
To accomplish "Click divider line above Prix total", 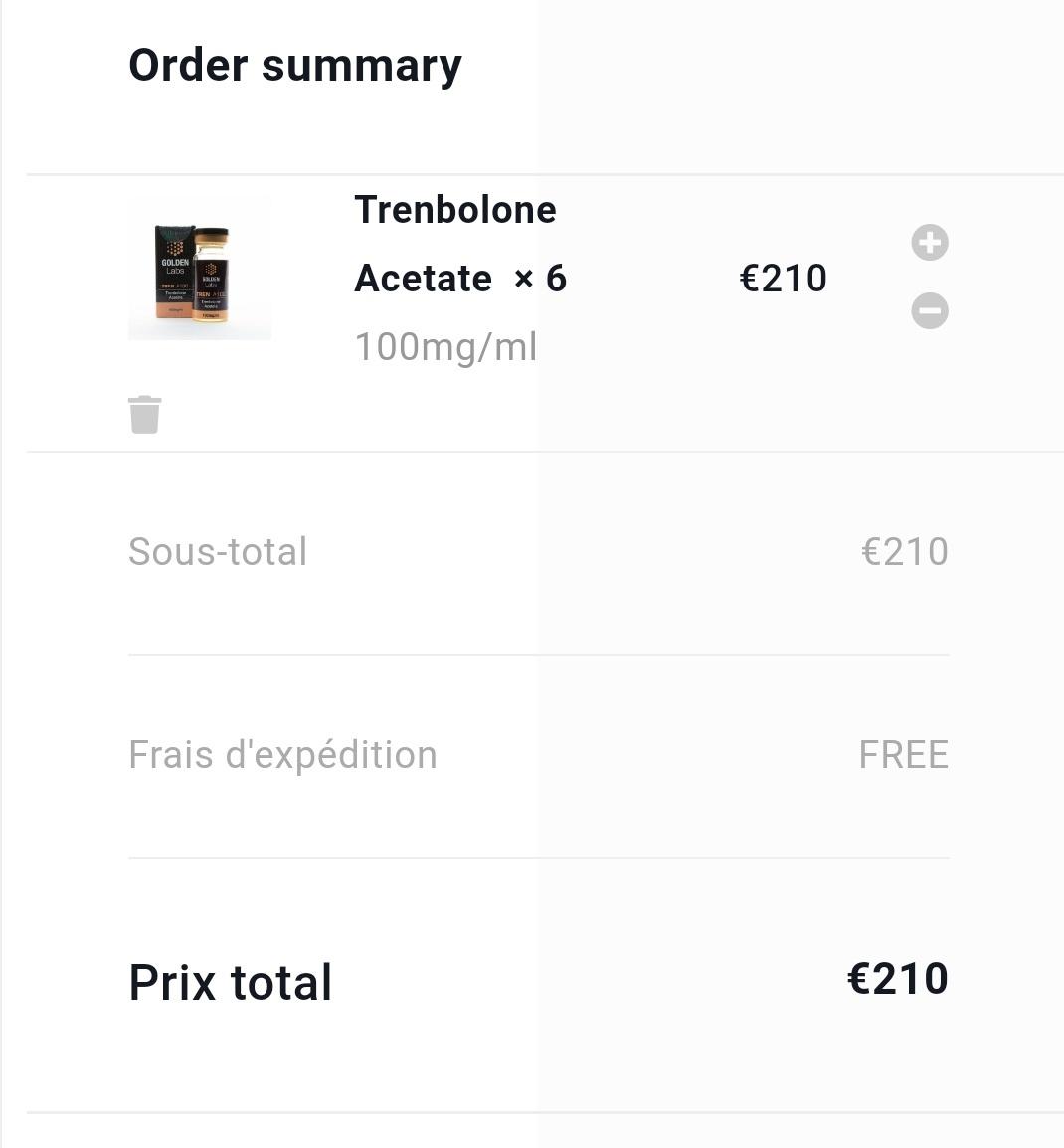I will click(538, 858).
